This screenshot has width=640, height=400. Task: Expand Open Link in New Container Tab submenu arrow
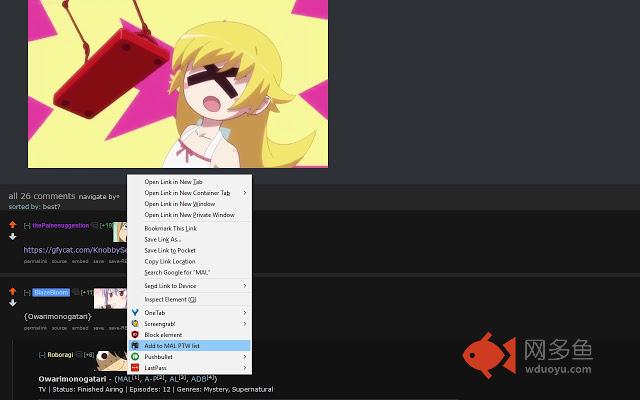(x=245, y=193)
